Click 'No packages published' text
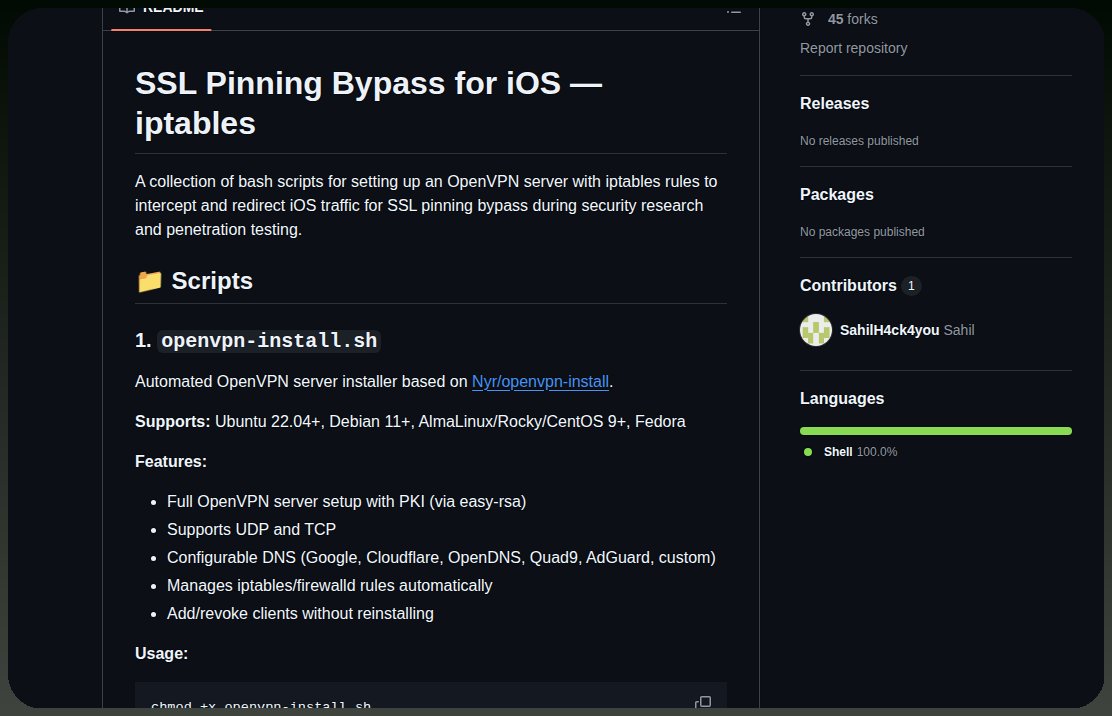Viewport: 1112px width, 716px height. [862, 232]
